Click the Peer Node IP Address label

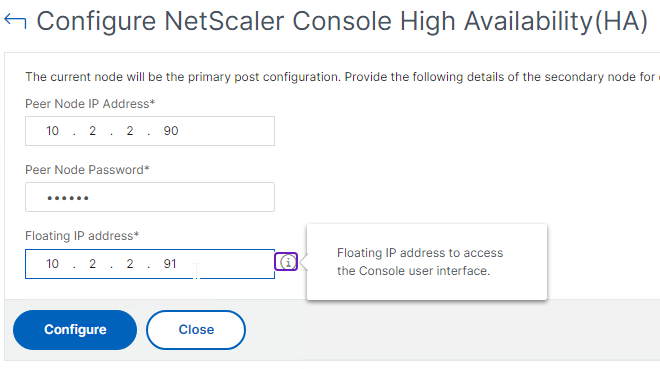[x=90, y=104]
